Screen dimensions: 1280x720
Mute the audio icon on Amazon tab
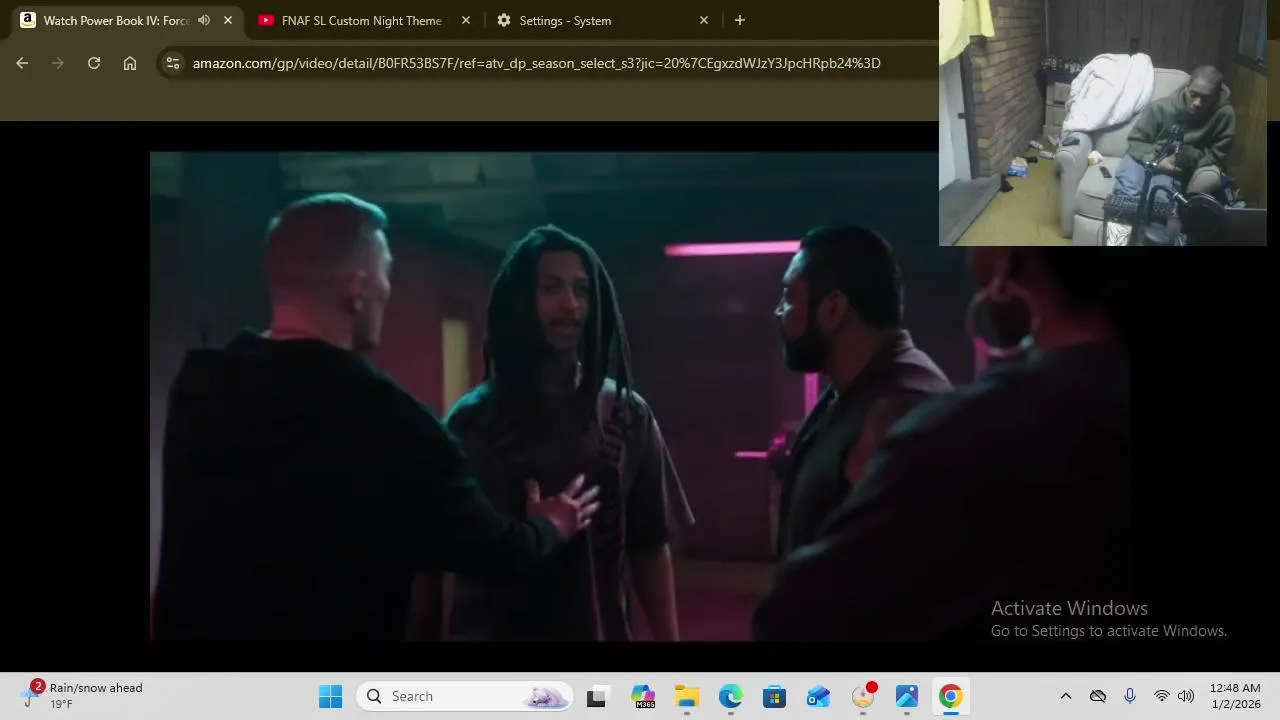coord(204,20)
